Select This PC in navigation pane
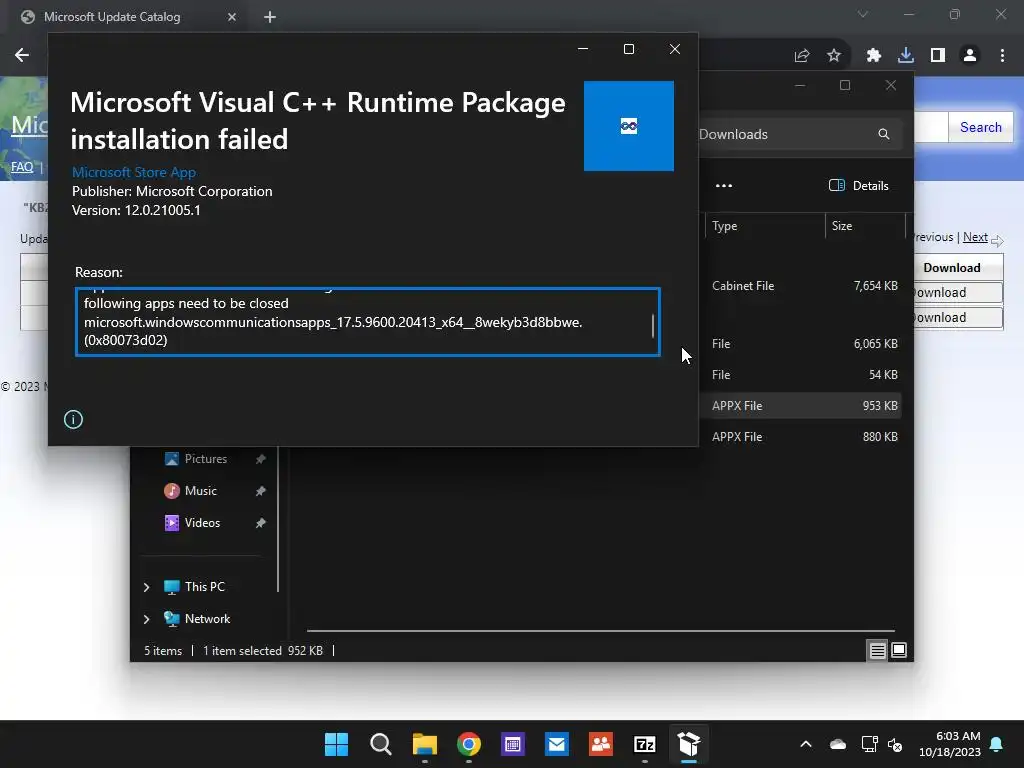Image resolution: width=1024 pixels, height=768 pixels. (x=204, y=587)
